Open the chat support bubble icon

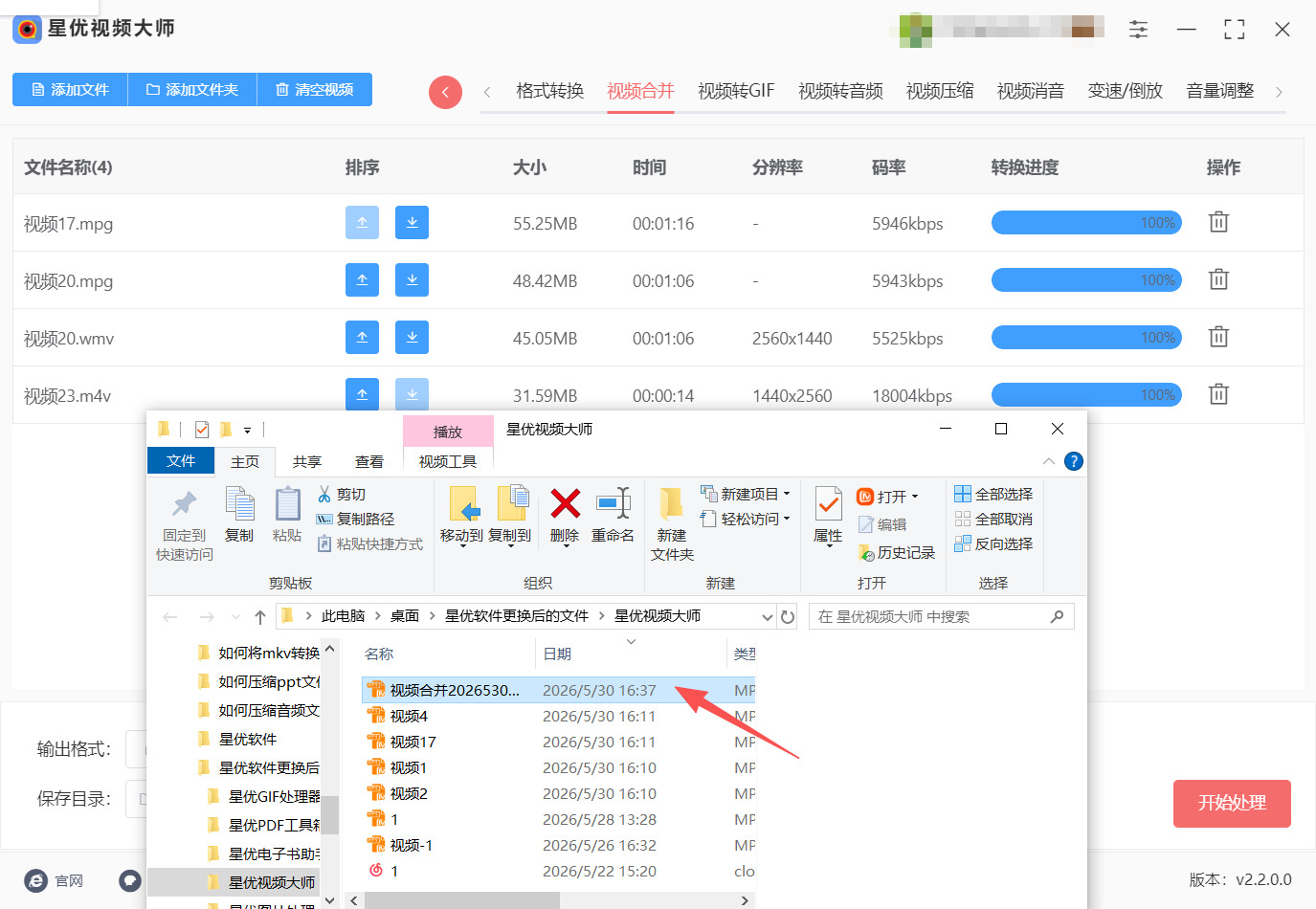130,880
